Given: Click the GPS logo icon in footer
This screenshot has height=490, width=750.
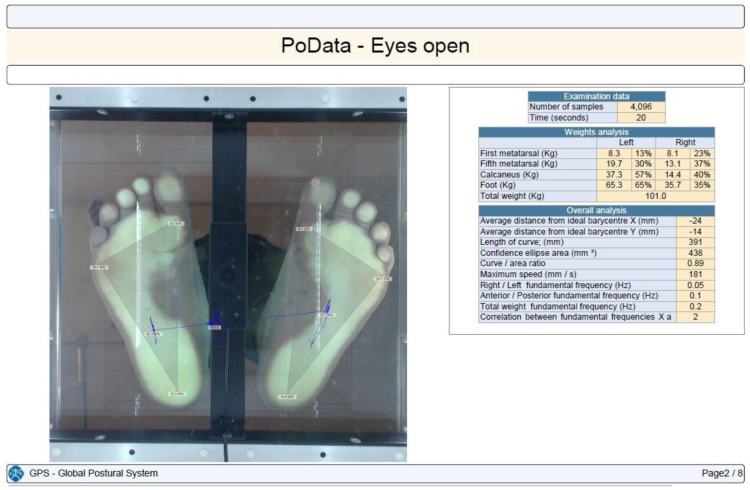Looking at the screenshot, I should coord(16,473).
